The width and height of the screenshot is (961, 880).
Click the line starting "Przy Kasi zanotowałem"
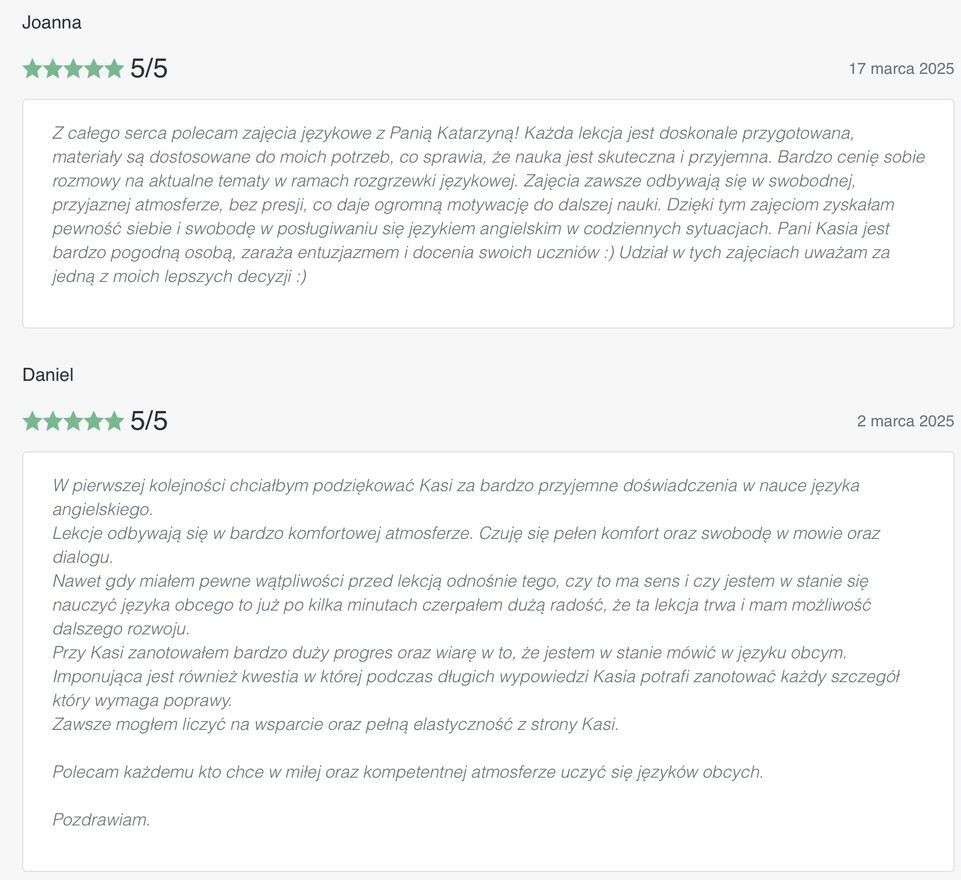pos(449,653)
